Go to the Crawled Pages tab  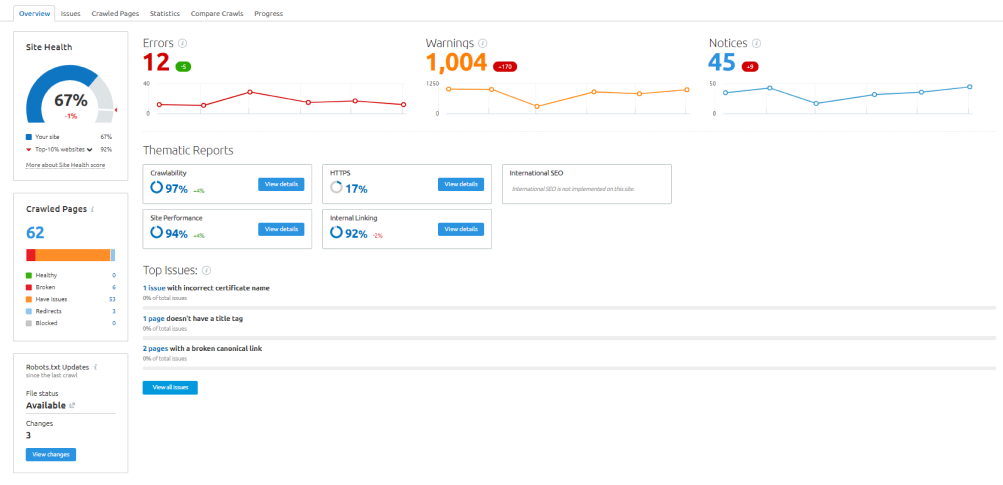pos(115,14)
